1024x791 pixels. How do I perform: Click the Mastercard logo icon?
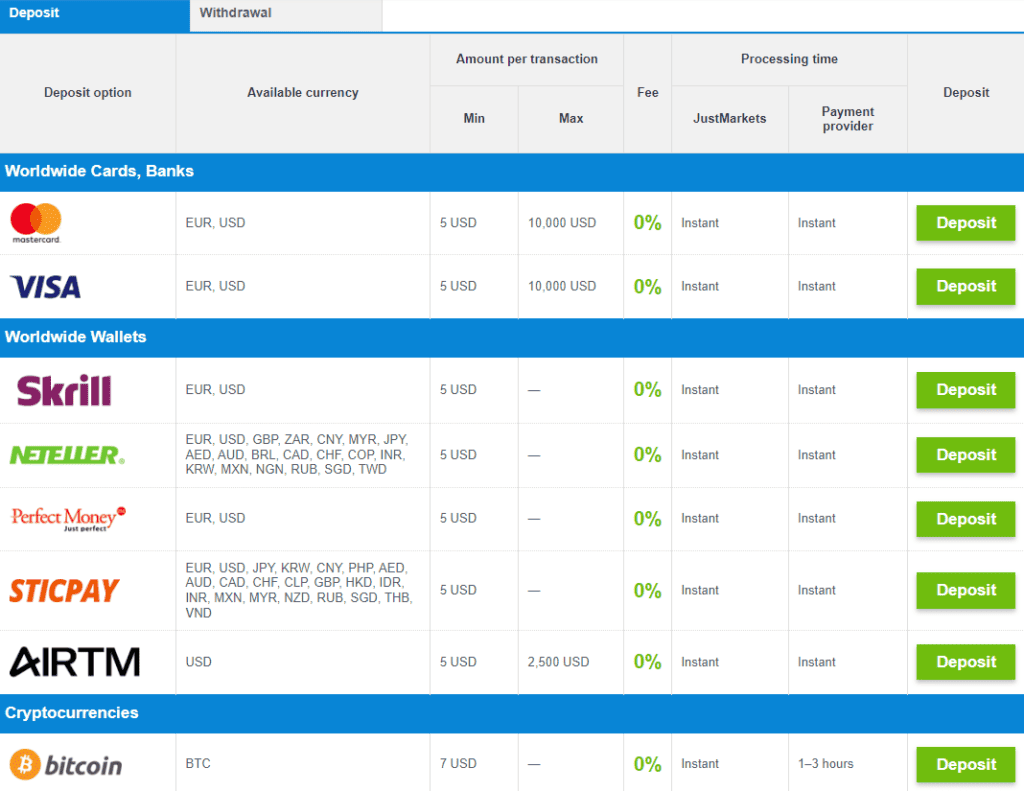[36, 223]
